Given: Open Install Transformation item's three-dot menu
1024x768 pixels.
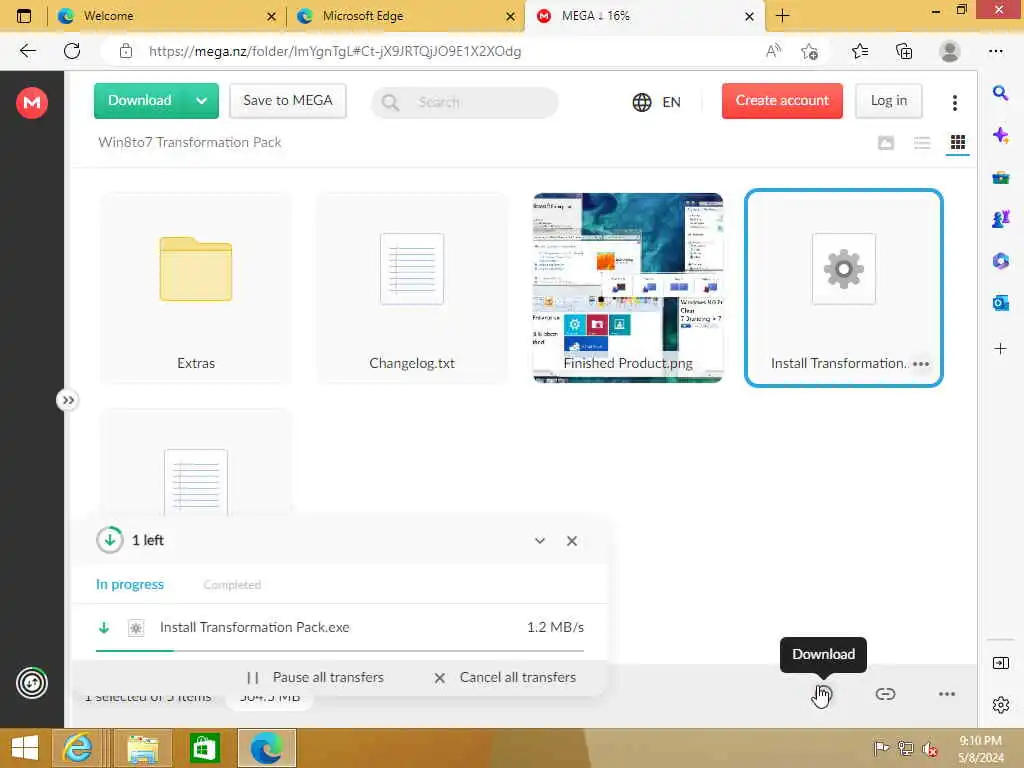Looking at the screenshot, I should click(921, 364).
